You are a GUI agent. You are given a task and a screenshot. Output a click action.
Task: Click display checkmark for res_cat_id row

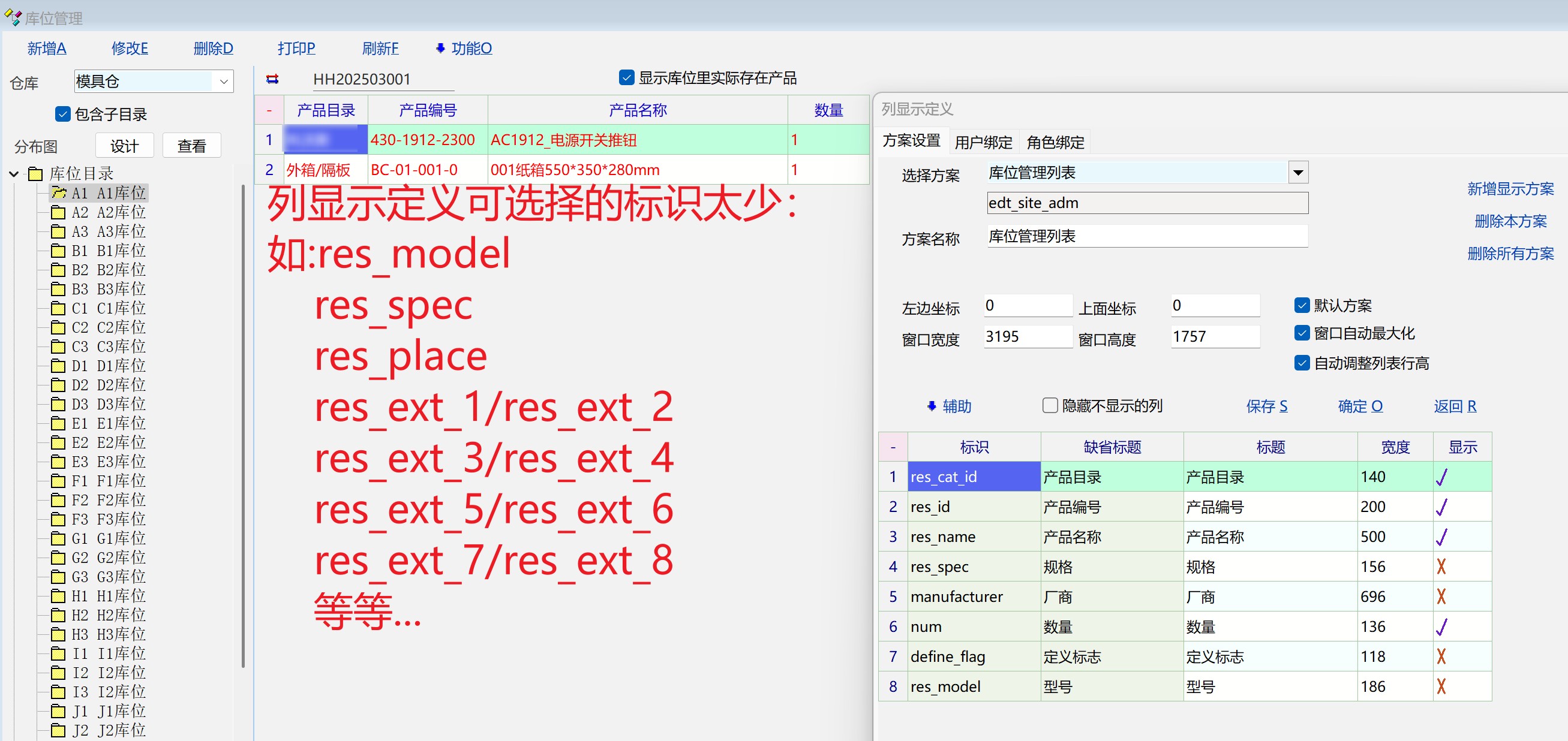pos(1441,477)
